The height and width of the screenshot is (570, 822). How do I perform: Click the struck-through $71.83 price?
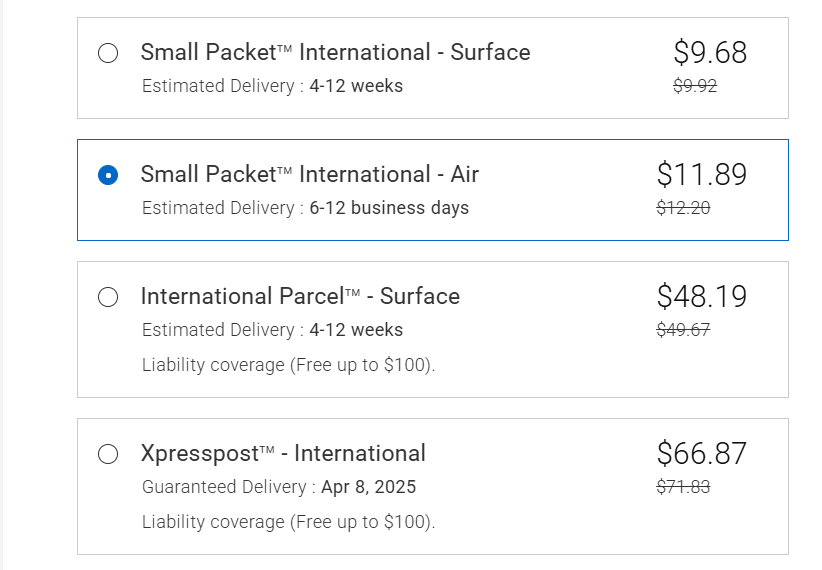(683, 487)
